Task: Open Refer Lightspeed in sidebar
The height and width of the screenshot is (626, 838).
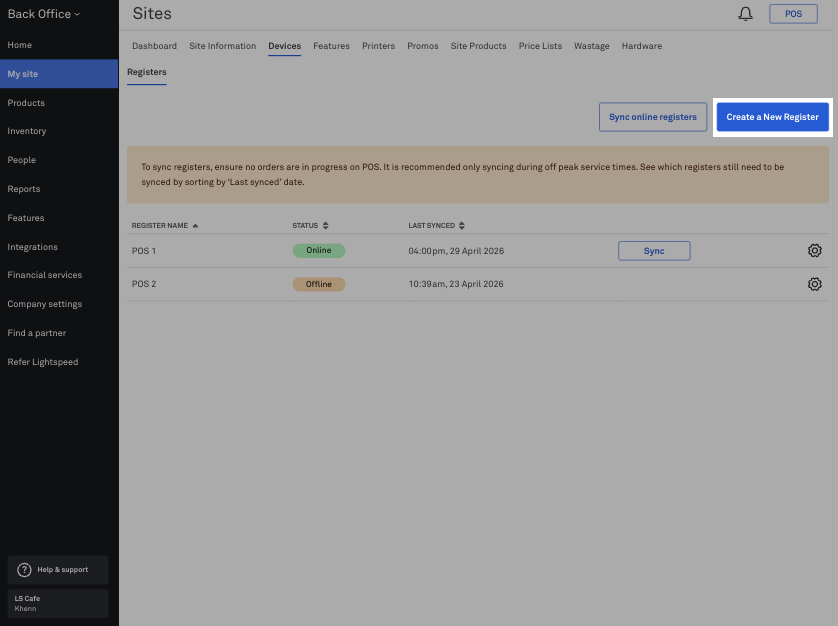Action: coord(59,362)
